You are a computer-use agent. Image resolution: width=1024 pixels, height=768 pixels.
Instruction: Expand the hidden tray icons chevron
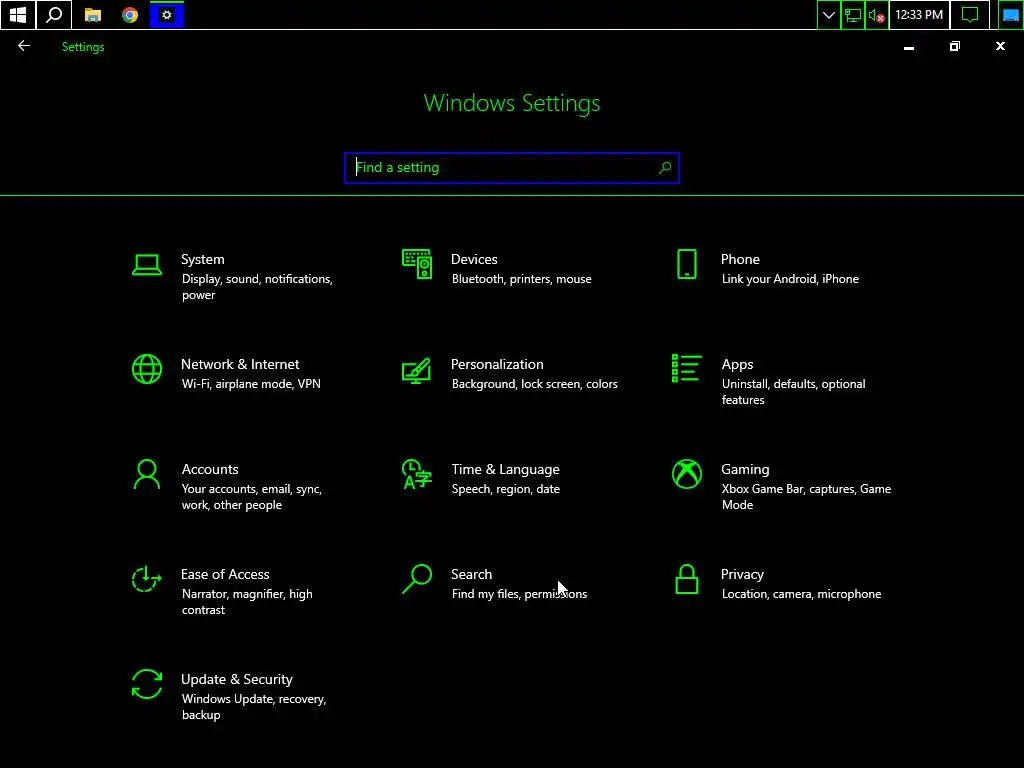(x=828, y=15)
